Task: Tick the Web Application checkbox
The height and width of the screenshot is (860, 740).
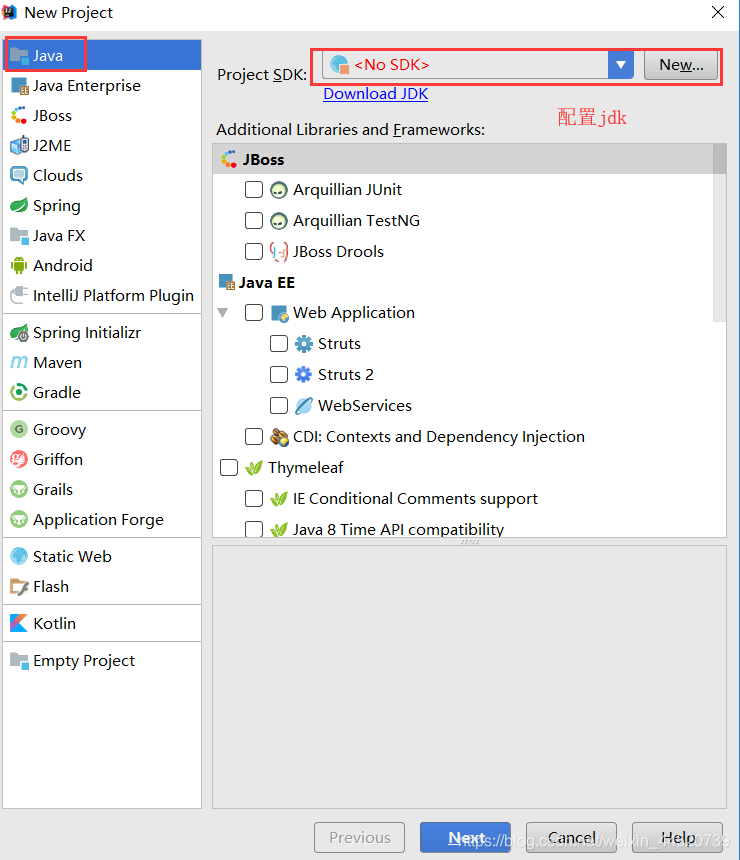Action: coord(253,313)
